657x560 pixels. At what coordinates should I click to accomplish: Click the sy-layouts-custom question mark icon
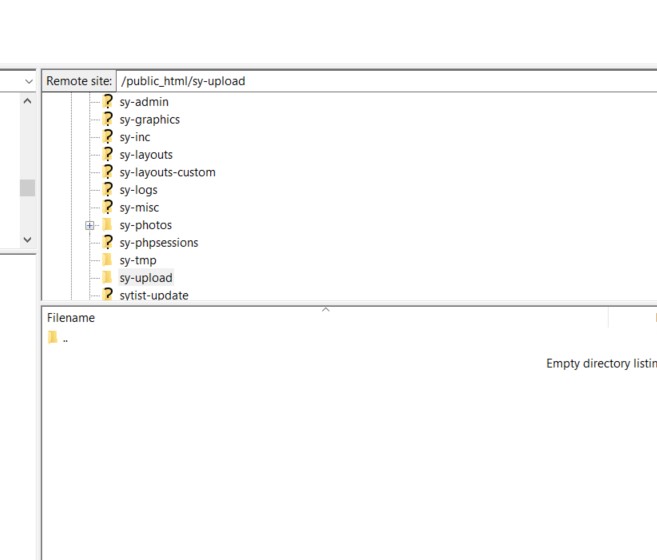pos(108,172)
